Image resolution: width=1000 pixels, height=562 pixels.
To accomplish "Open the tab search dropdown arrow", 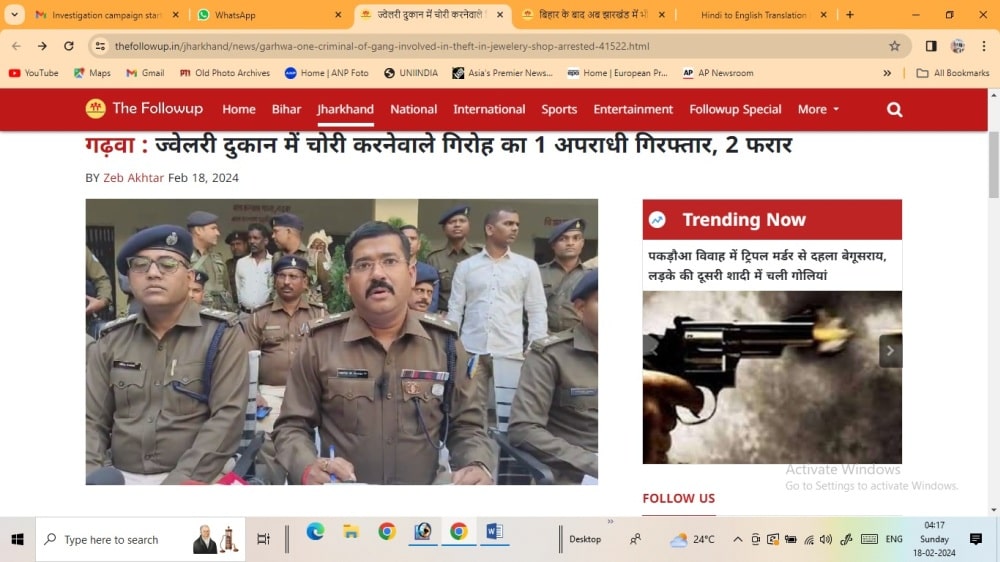I will (14, 15).
